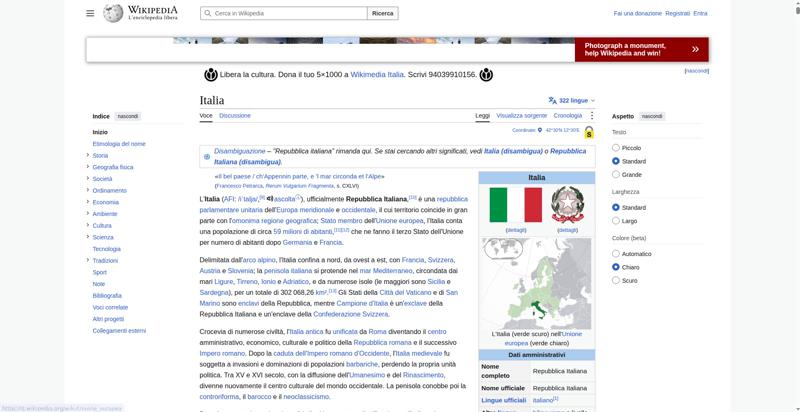
Task: Play the ascolta audio speaker icon
Action: [x=270, y=198]
